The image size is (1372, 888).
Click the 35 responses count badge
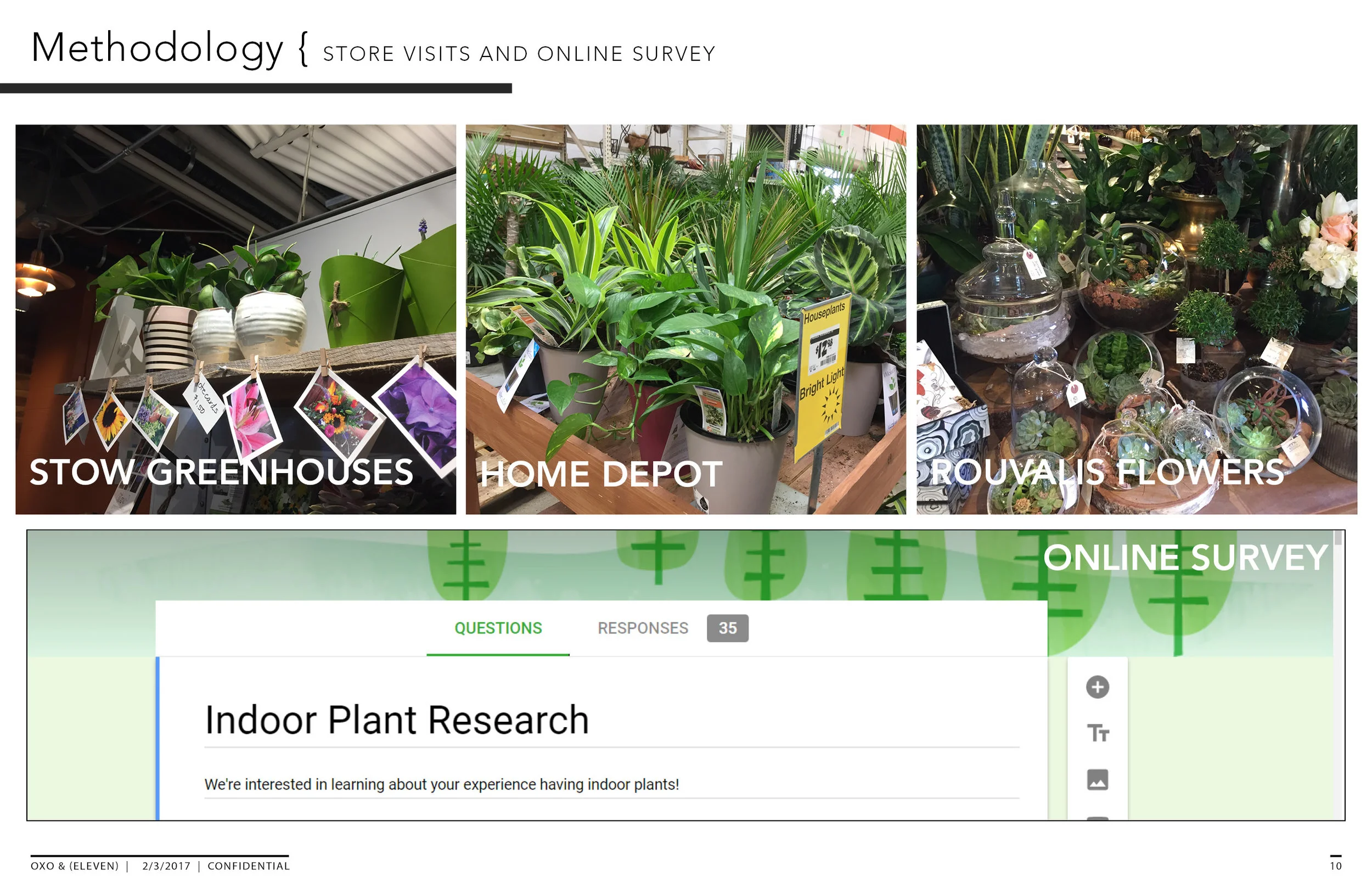point(728,628)
